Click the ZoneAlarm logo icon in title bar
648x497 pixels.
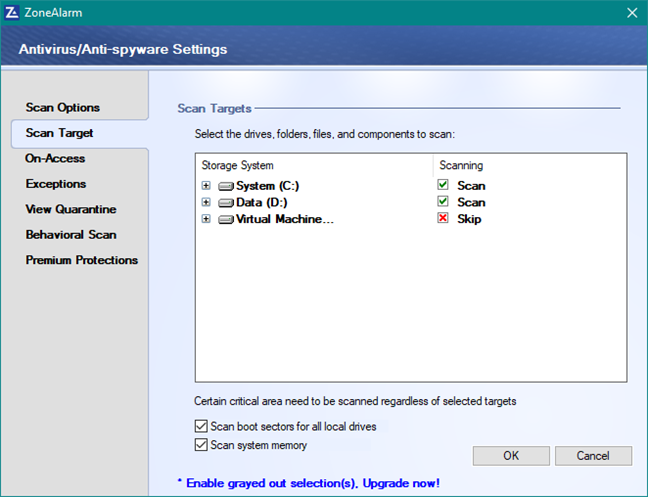12,12
